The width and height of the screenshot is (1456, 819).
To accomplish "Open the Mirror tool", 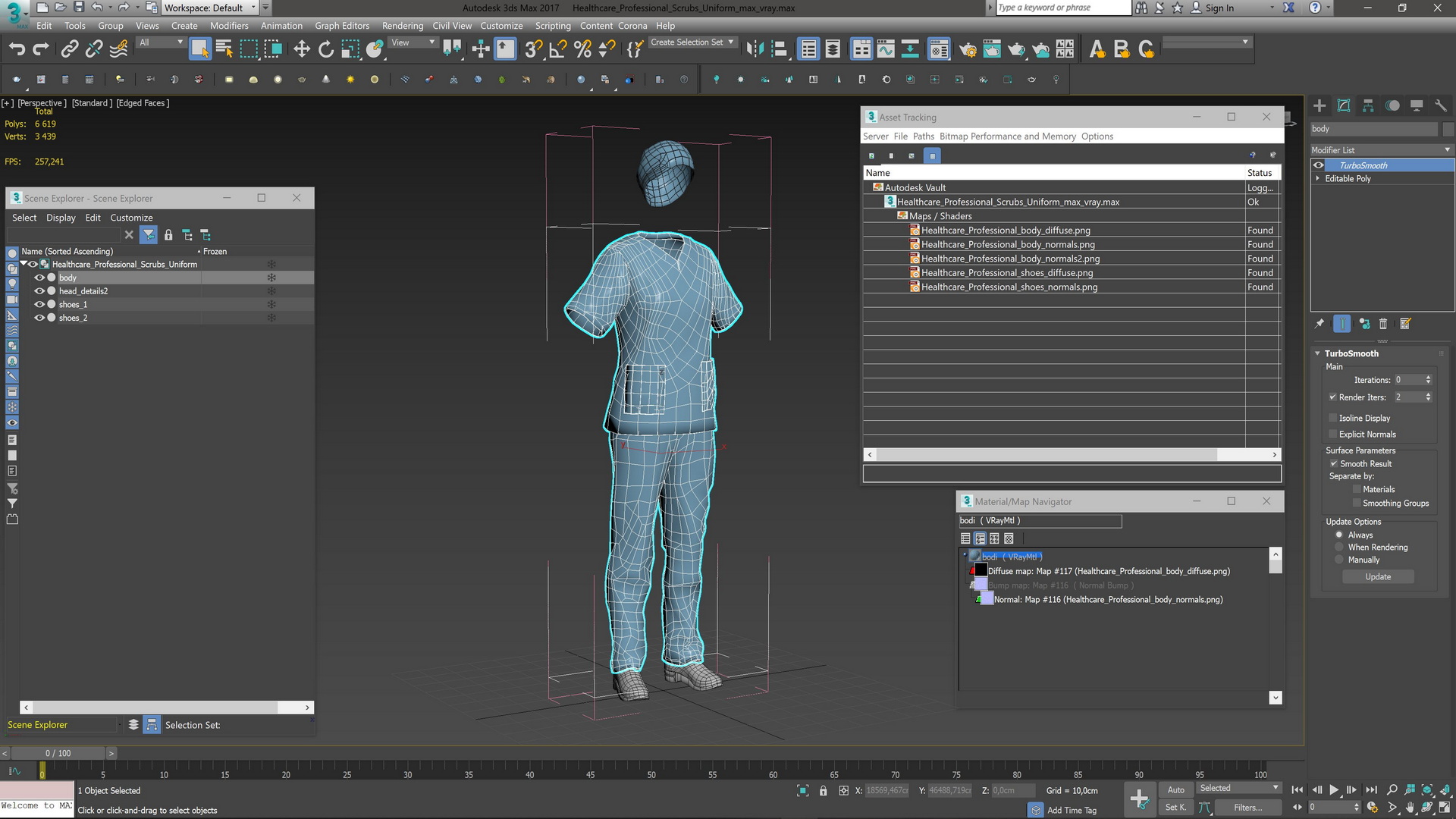I will [755, 49].
